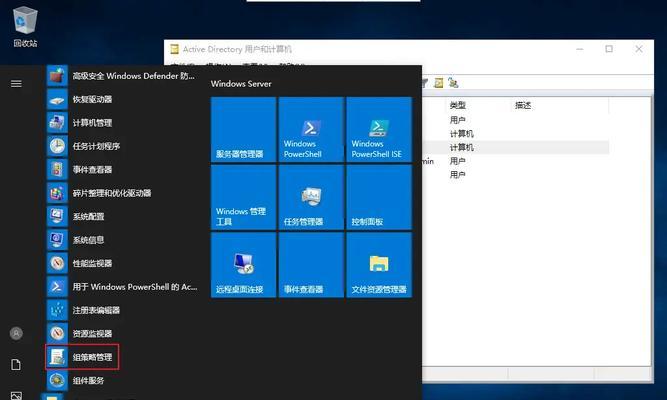Open 恢复驱动器 from the app list
Screen dimensions: 667x400
tap(122, 100)
